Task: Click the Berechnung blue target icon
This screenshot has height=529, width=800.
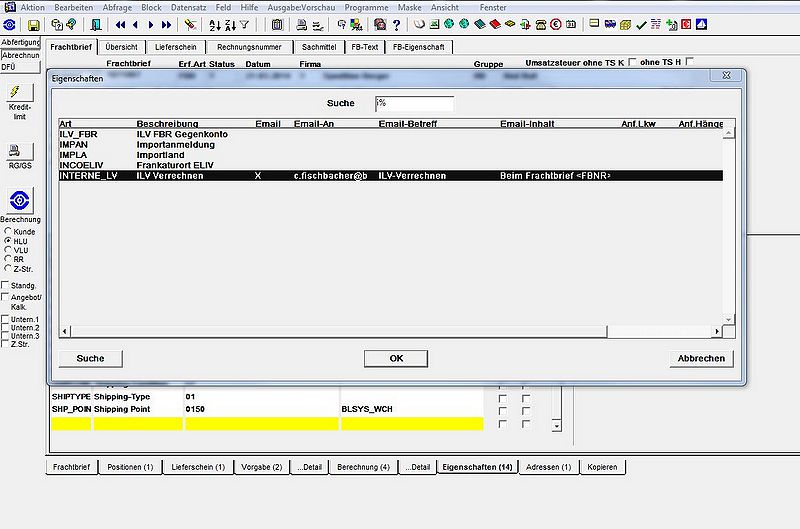Action: coord(19,200)
